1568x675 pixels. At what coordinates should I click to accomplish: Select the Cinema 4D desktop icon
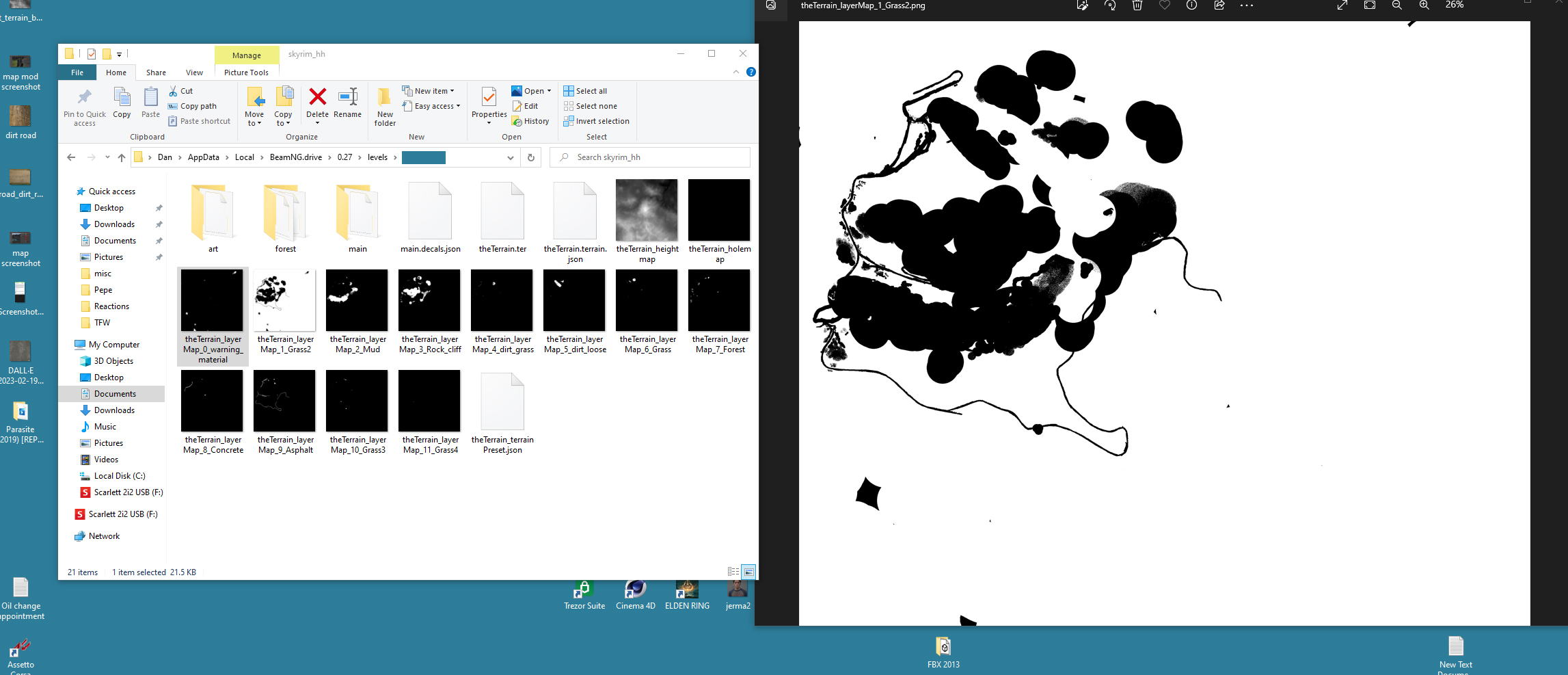(x=636, y=595)
